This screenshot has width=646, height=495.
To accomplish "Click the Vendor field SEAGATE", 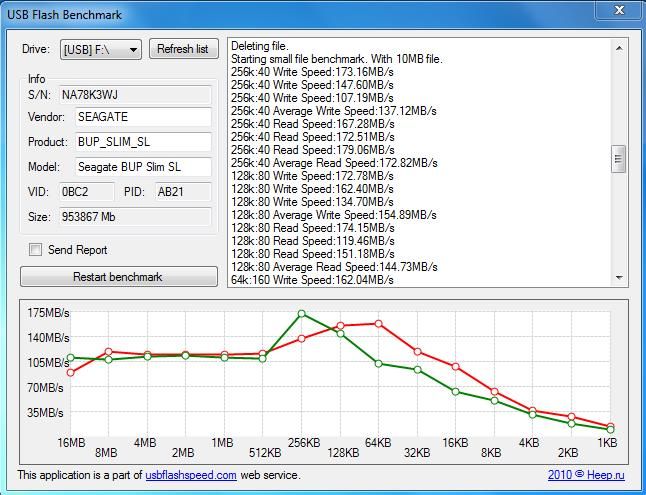I will [143, 117].
